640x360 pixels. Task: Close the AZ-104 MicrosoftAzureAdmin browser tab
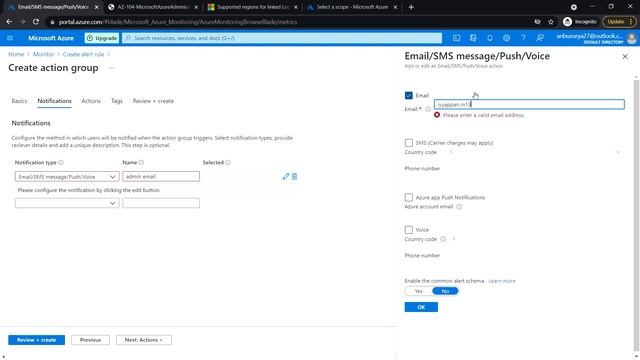pos(196,7)
